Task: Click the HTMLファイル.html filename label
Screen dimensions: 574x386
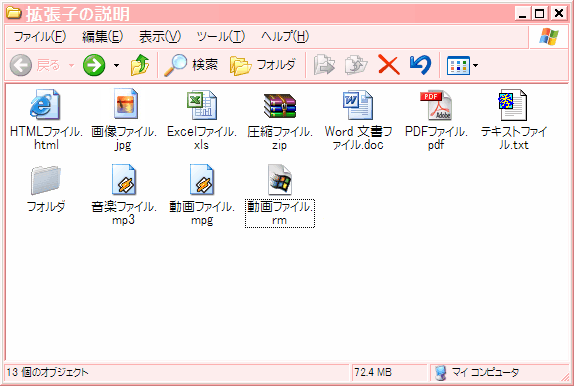Action: 46,138
